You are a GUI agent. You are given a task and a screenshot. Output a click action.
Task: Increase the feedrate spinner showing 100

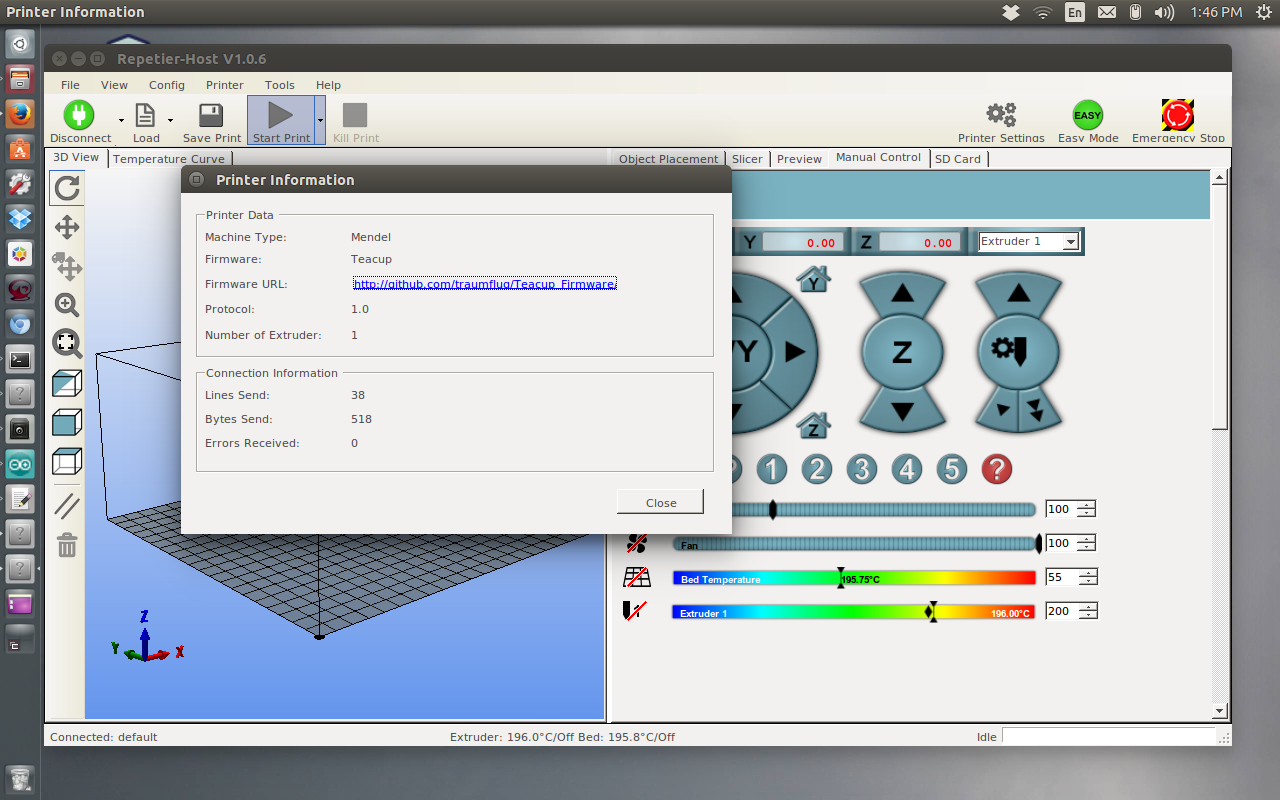click(x=1086, y=505)
